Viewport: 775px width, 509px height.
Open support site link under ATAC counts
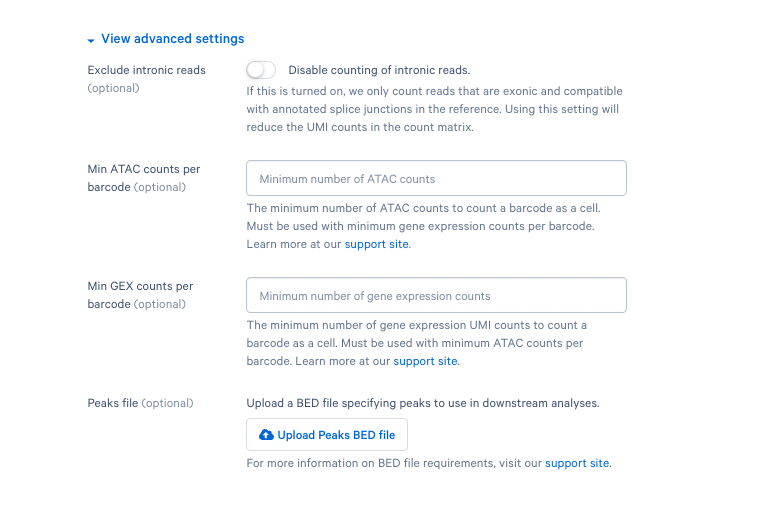pyautogui.click(x=377, y=244)
